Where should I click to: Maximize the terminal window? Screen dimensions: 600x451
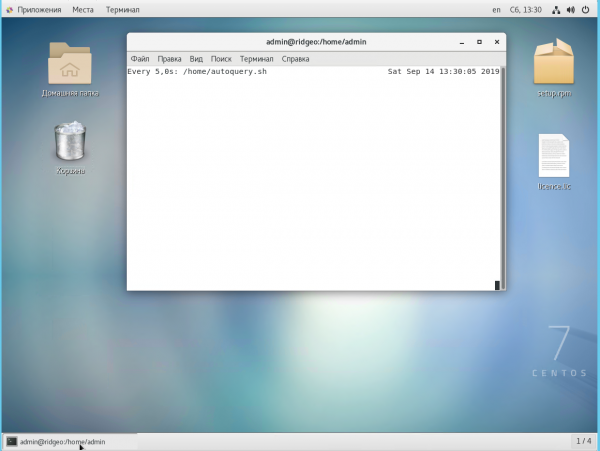[479, 42]
